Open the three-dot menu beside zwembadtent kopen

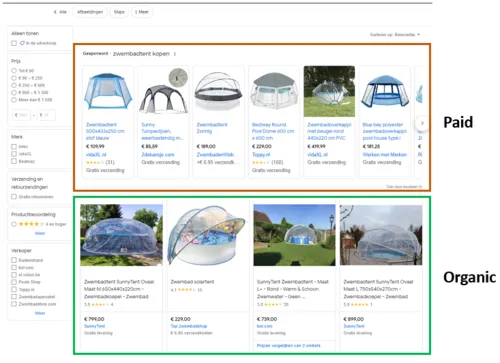pos(175,54)
